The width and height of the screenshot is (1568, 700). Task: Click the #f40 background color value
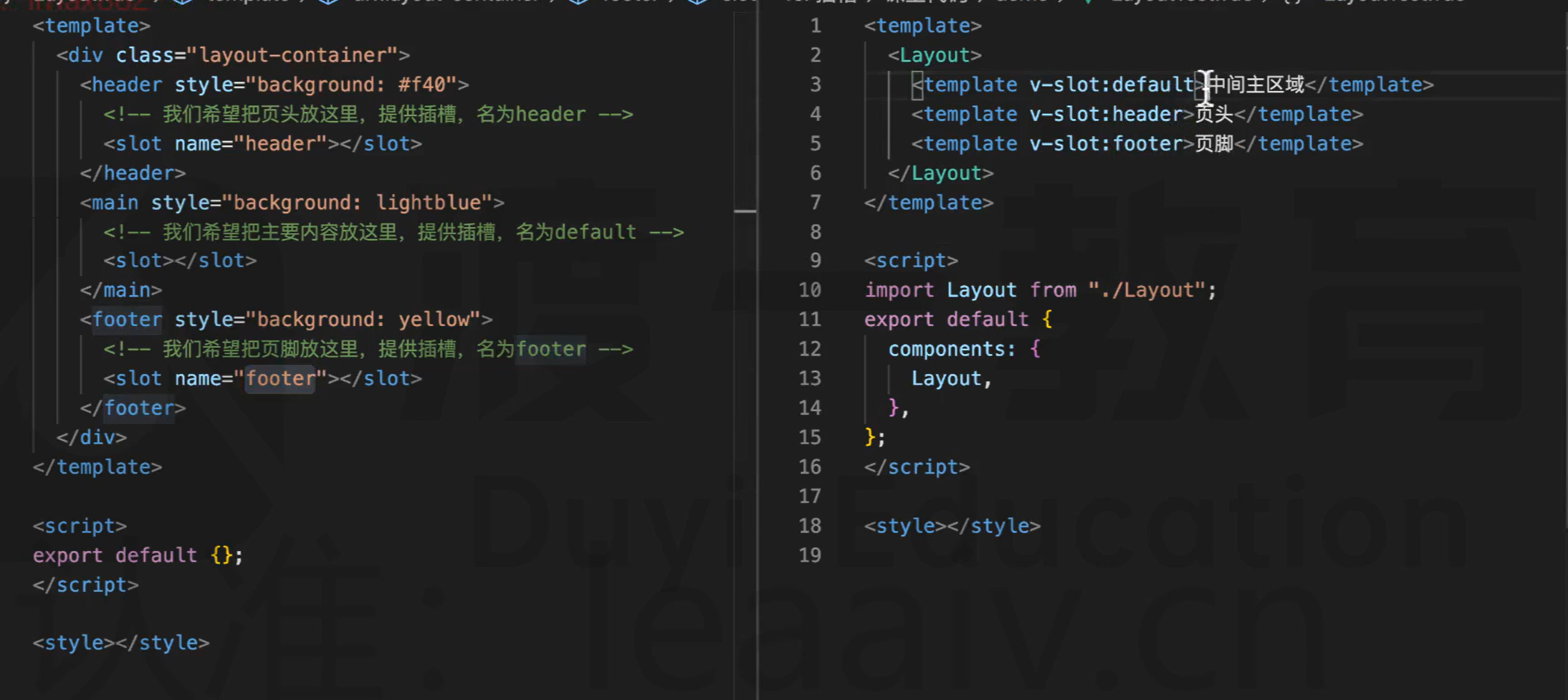(422, 85)
